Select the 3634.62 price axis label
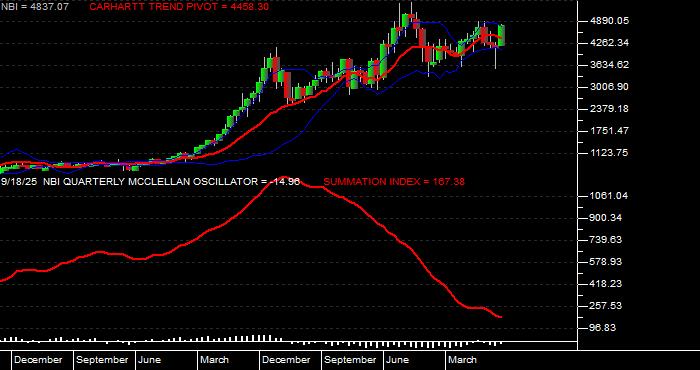 (x=610, y=65)
